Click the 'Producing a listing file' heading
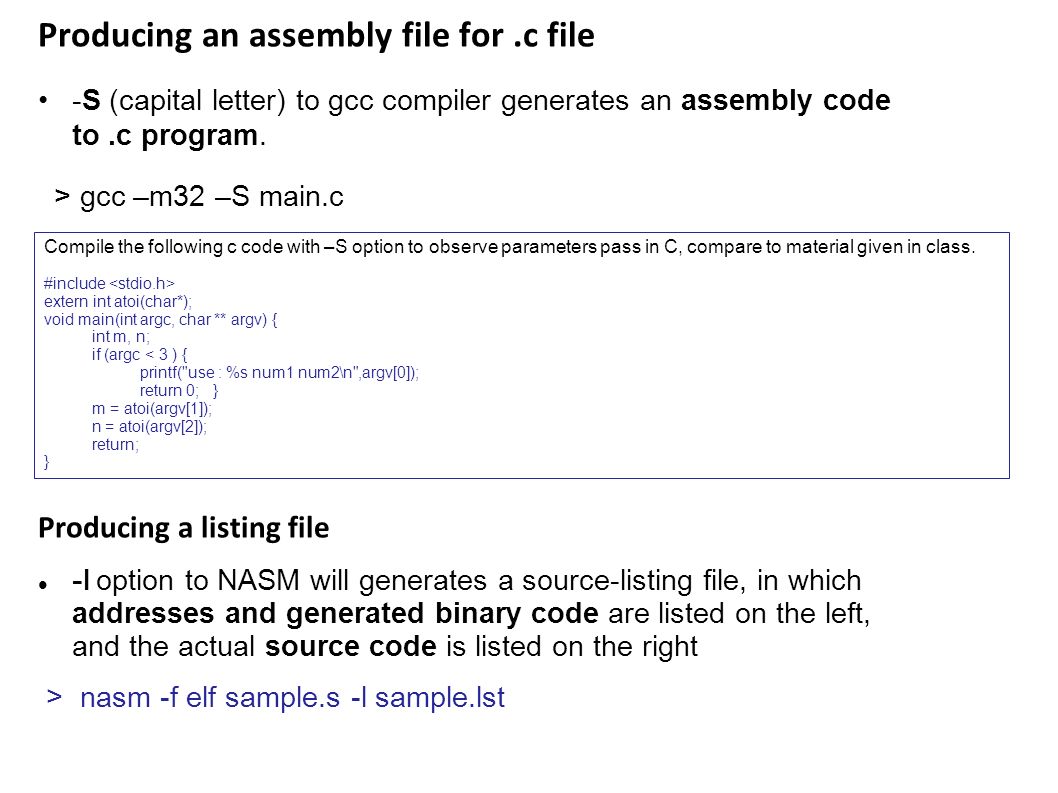 point(184,528)
